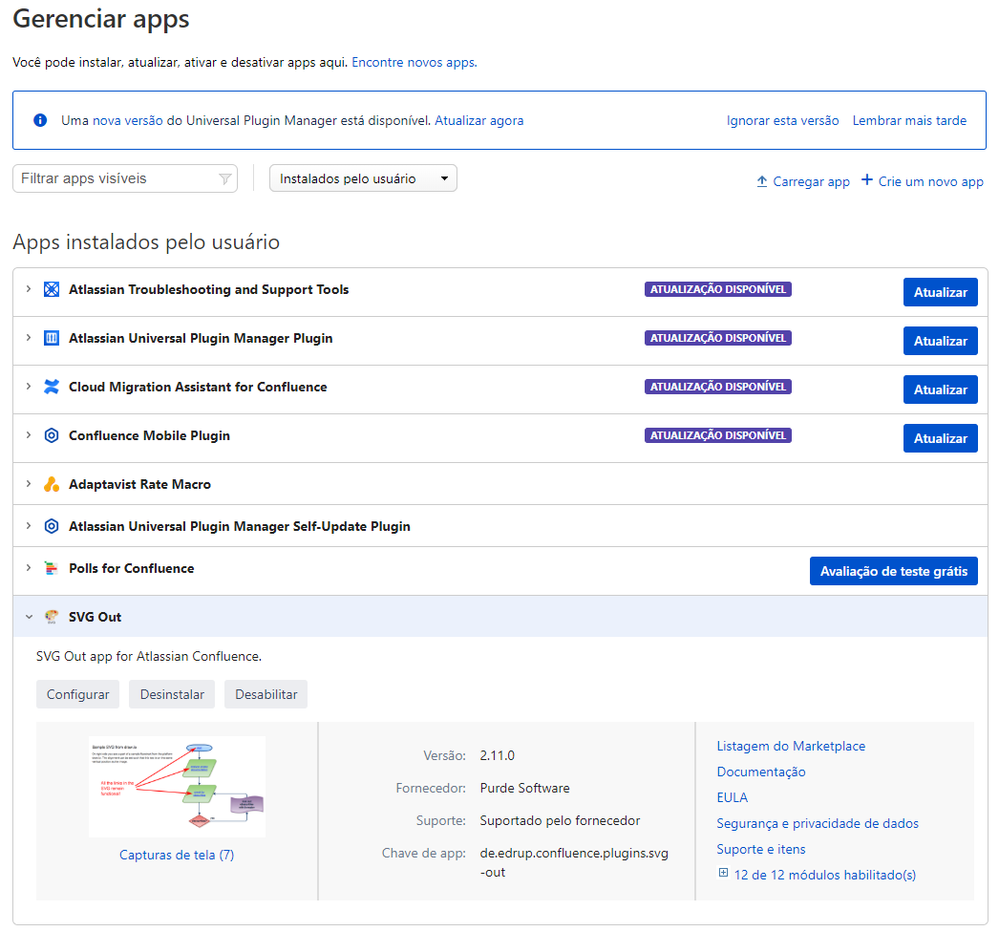Click the Carregar app link

click(811, 182)
